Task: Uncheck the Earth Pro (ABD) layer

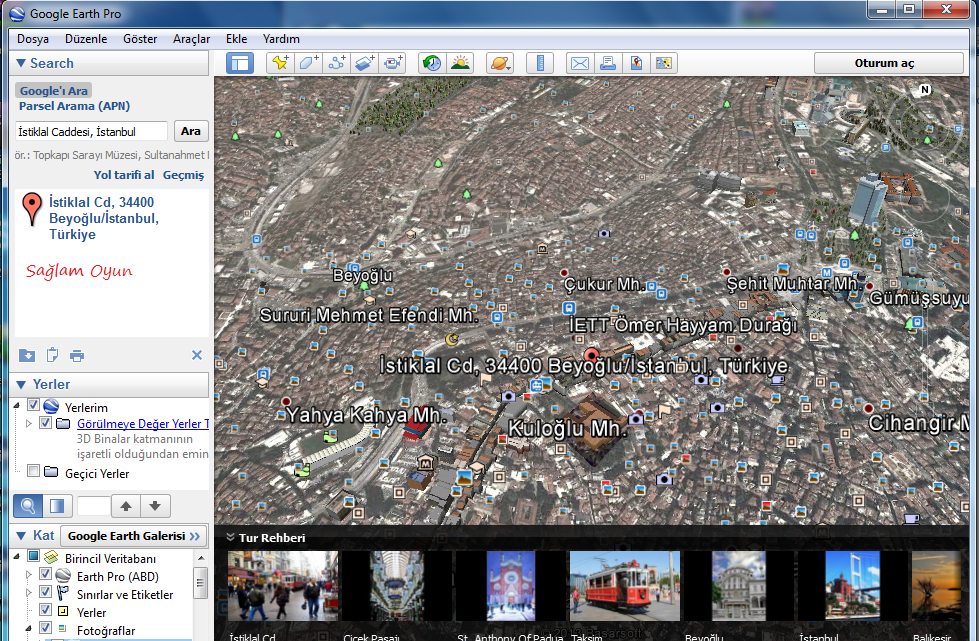Action: (x=45, y=574)
